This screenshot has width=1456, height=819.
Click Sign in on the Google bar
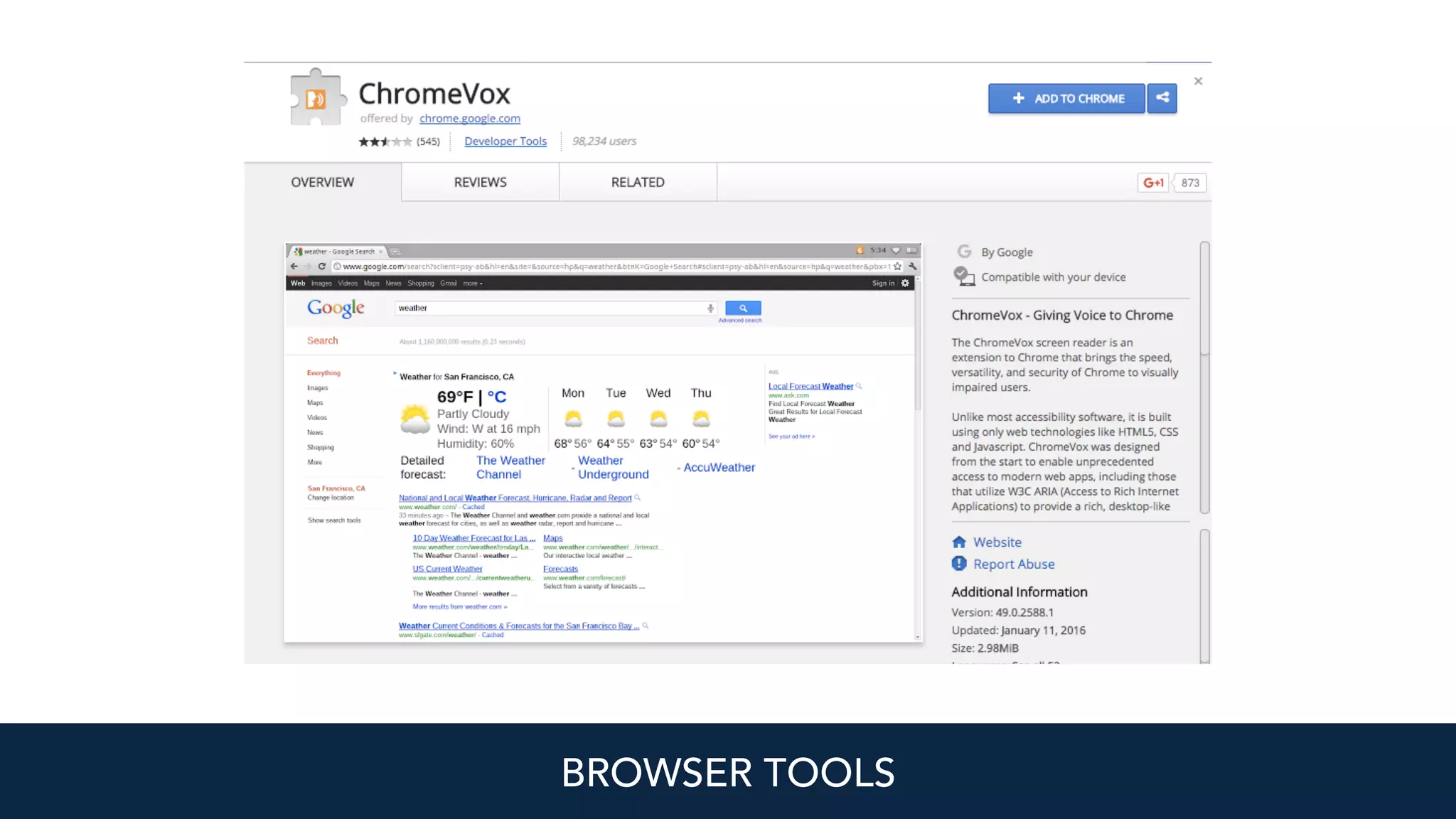(883, 283)
